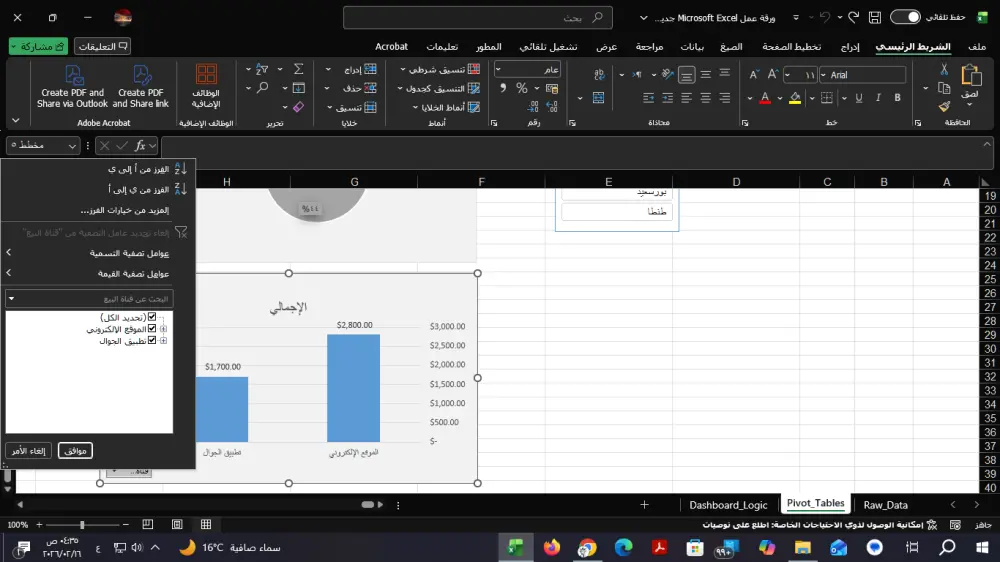The image size is (1000, 562).
Task: Uncheck the الموقع الإلكتروني filter checkbox
Action: 152,329
